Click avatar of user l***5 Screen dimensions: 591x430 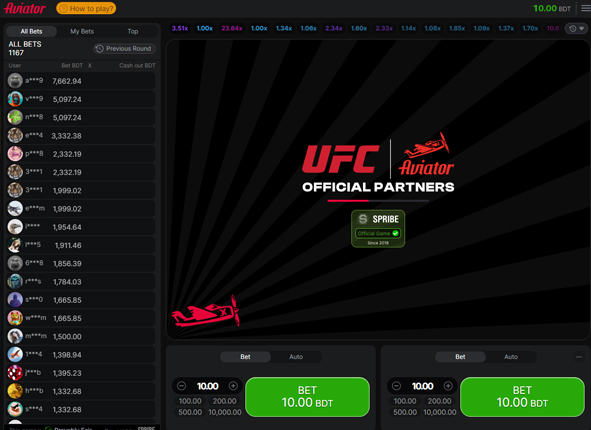point(15,245)
